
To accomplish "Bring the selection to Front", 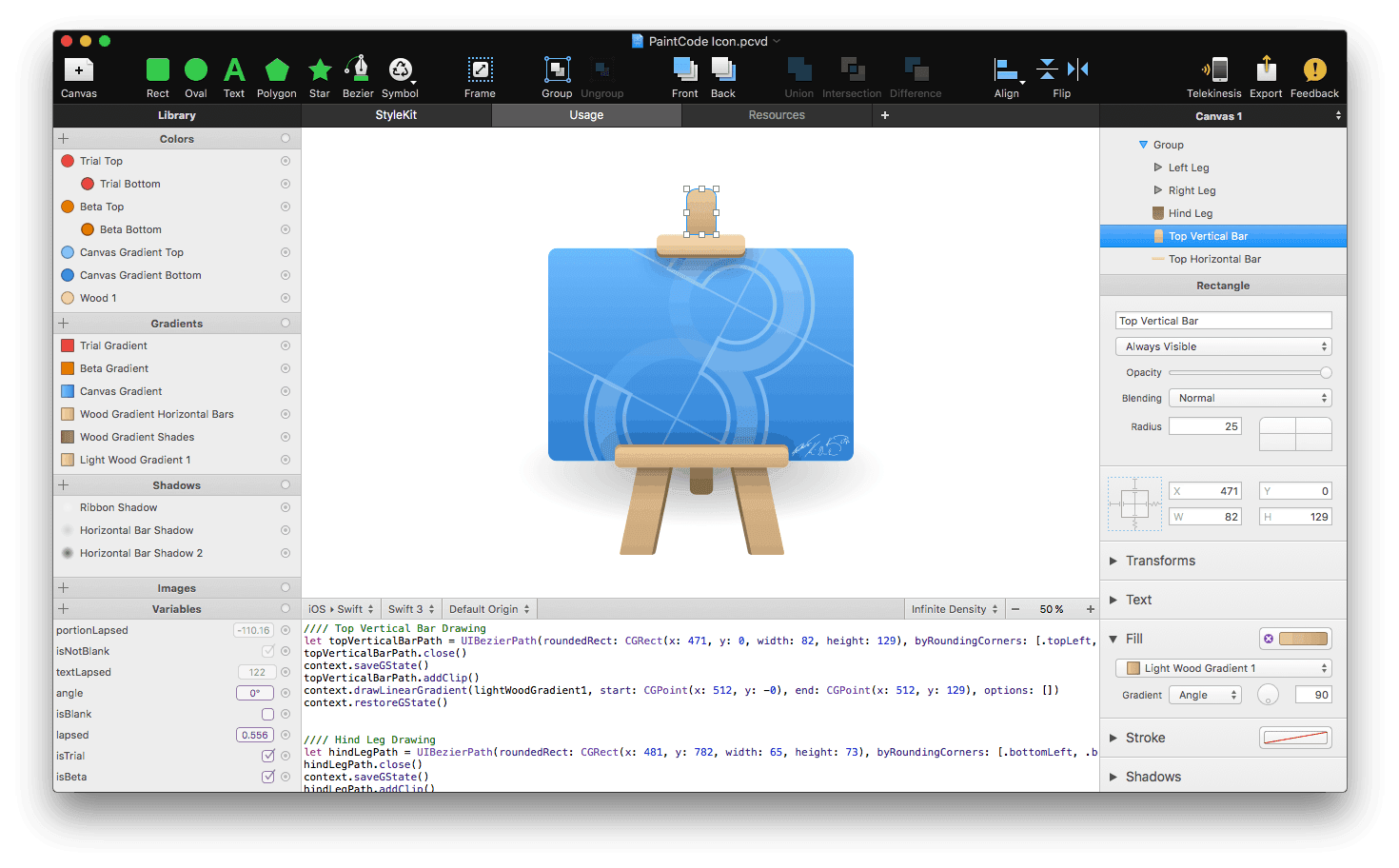I will coord(685,71).
